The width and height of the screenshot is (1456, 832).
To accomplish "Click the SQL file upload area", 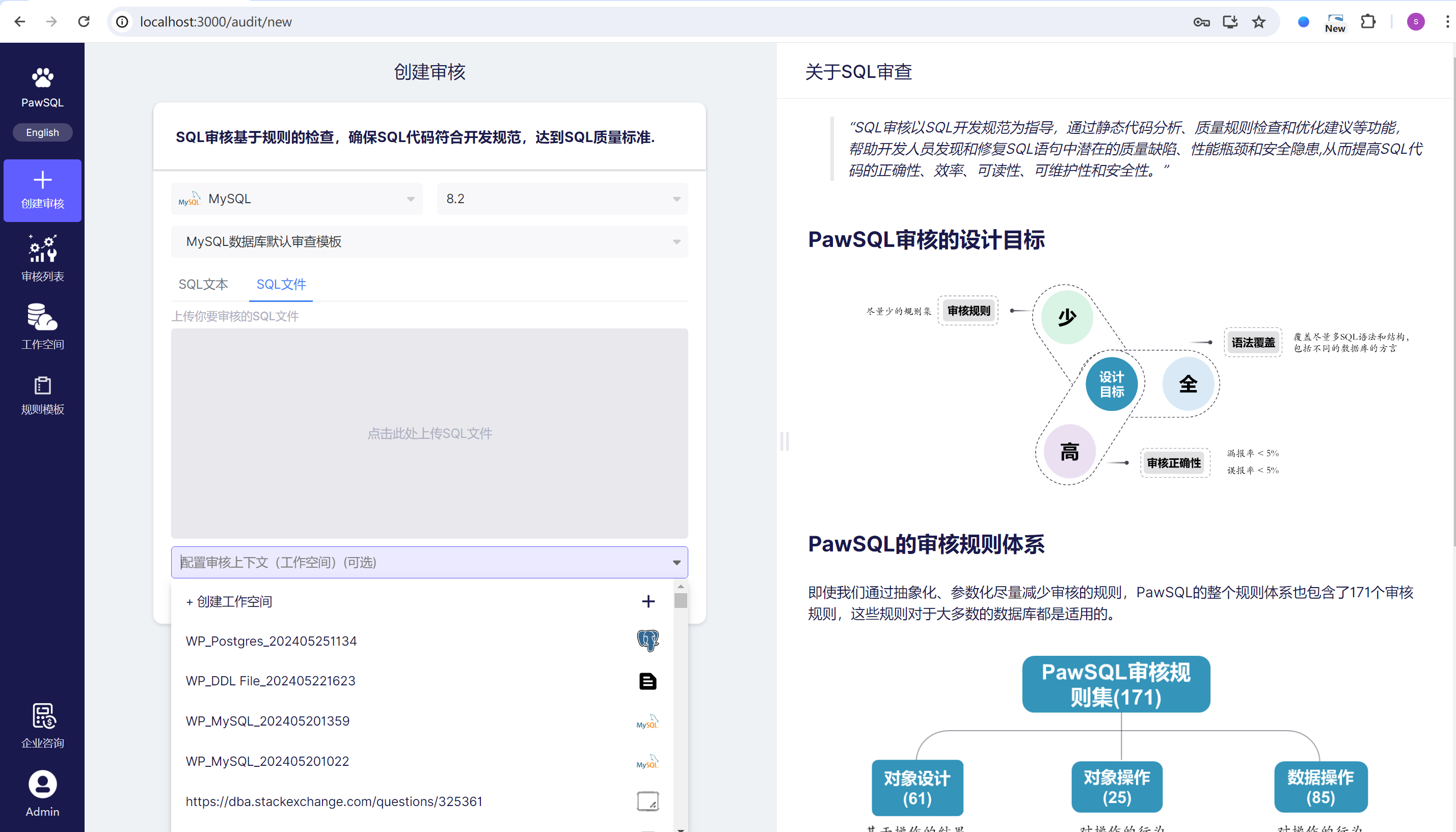I will (x=429, y=433).
